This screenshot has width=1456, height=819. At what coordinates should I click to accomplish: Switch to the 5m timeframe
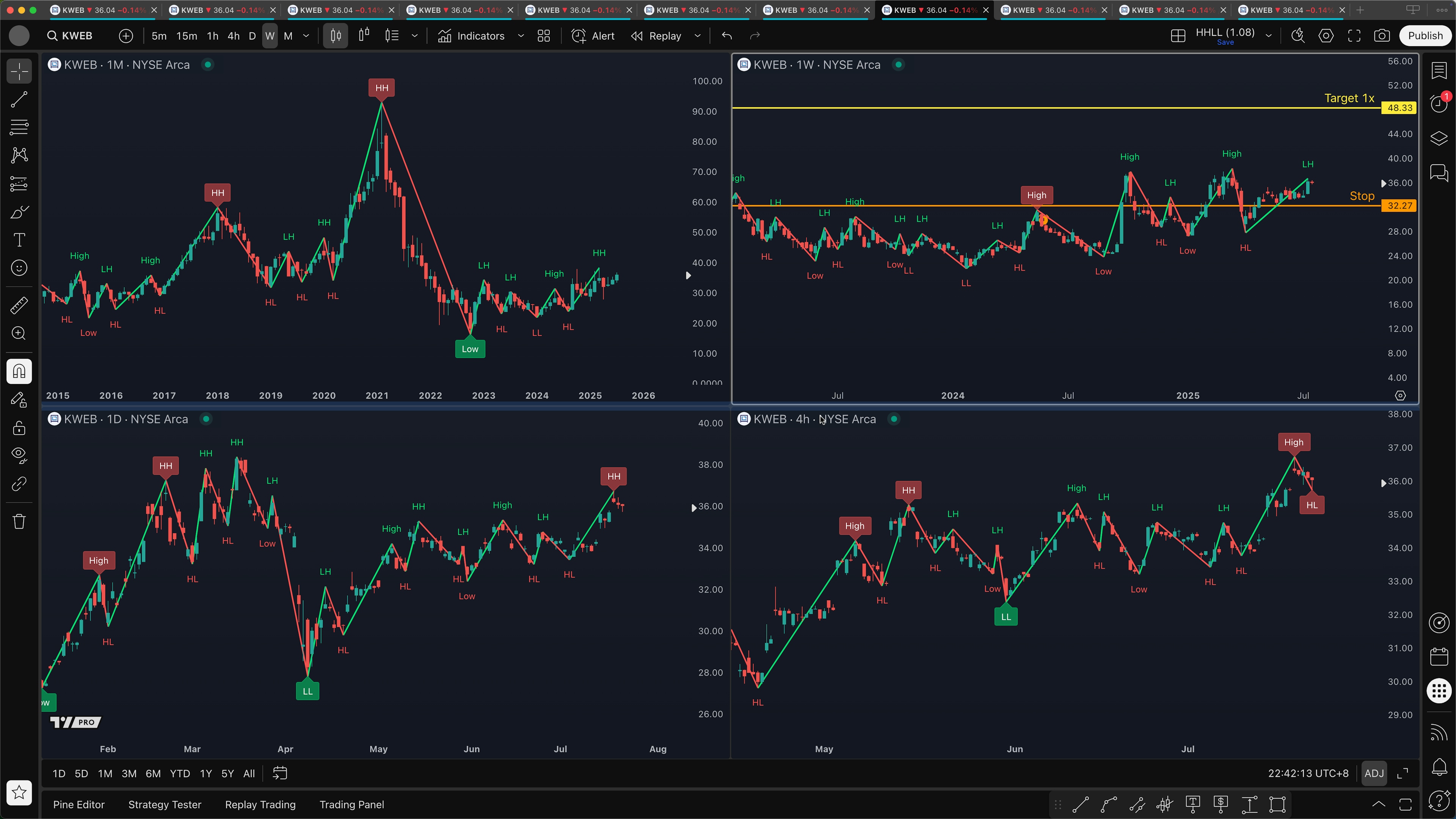coord(159,36)
